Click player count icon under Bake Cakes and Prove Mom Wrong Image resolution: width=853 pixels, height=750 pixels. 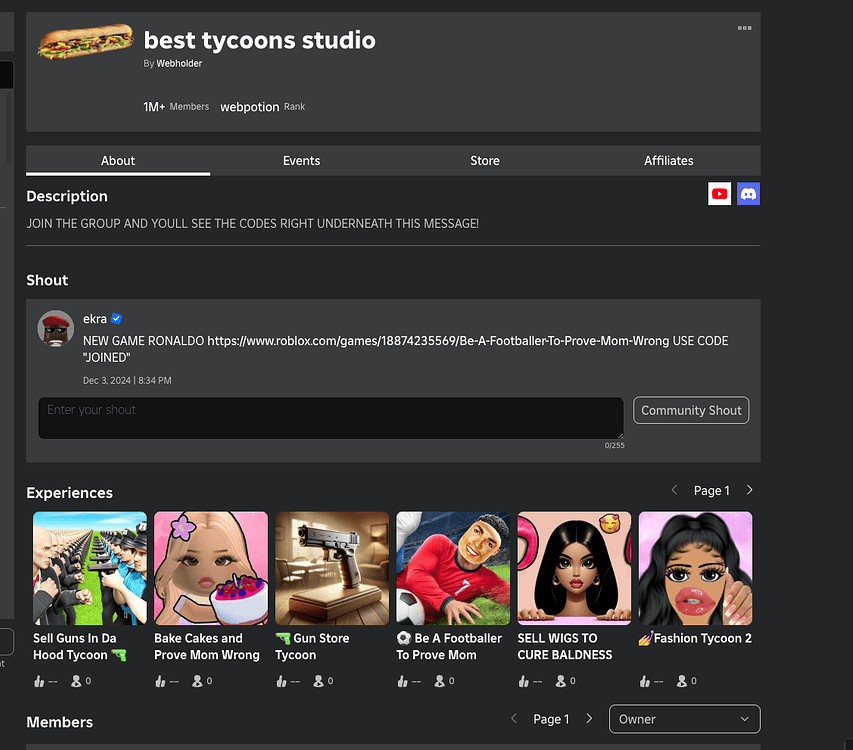pos(197,681)
